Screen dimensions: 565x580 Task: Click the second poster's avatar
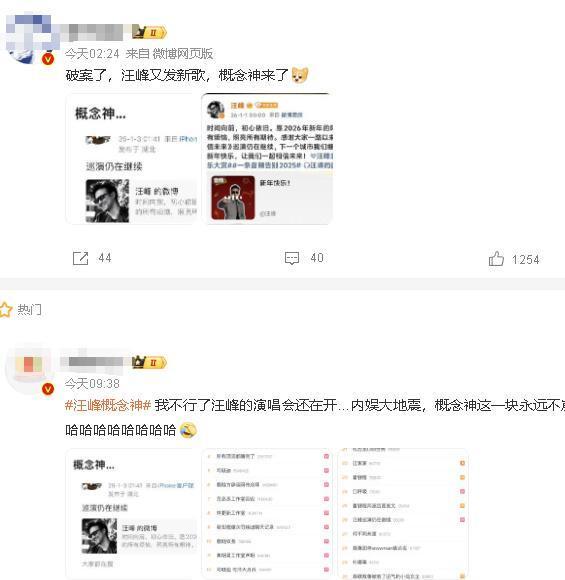click(30, 368)
